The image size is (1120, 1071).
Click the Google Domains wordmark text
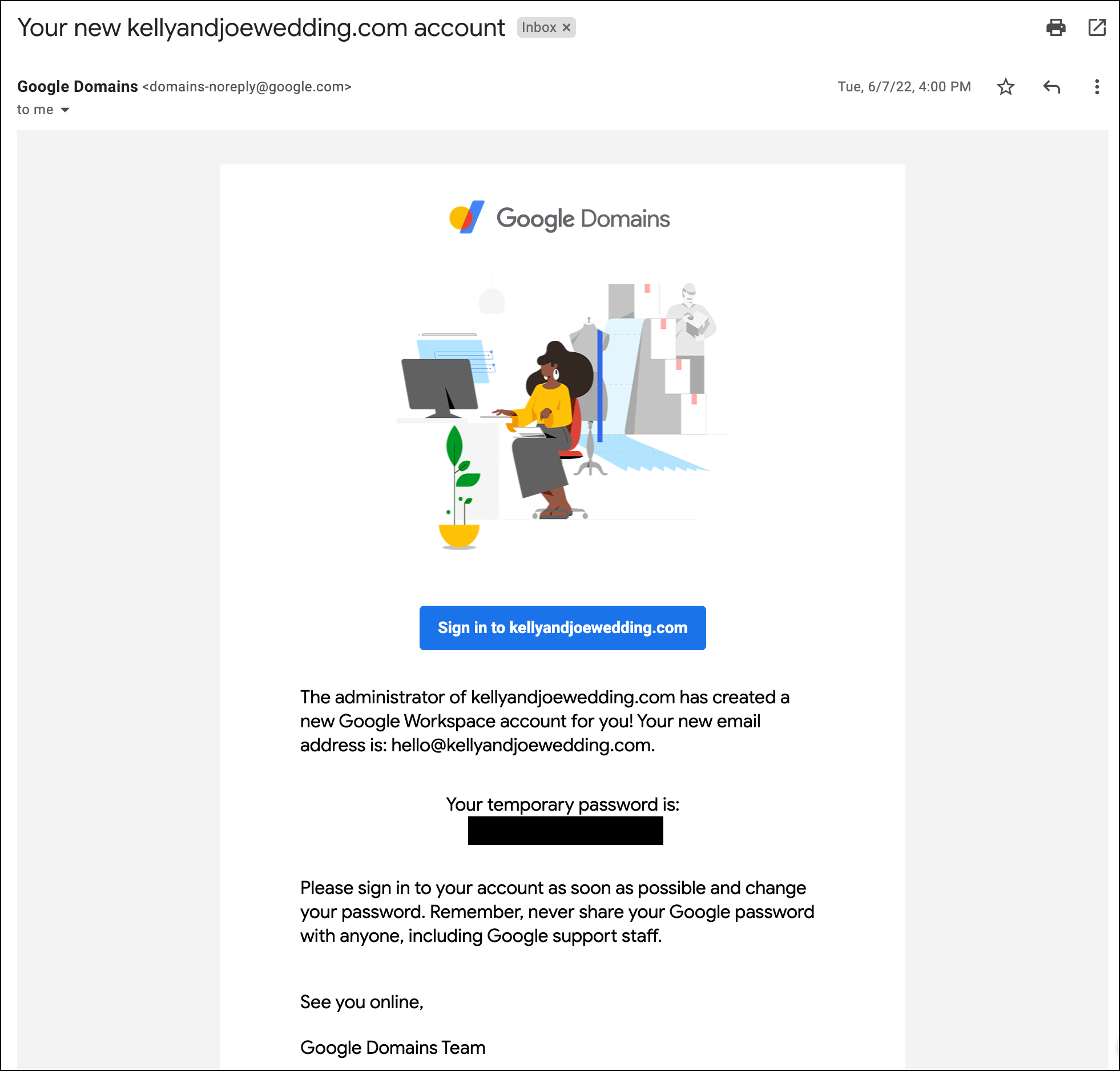coord(583,219)
